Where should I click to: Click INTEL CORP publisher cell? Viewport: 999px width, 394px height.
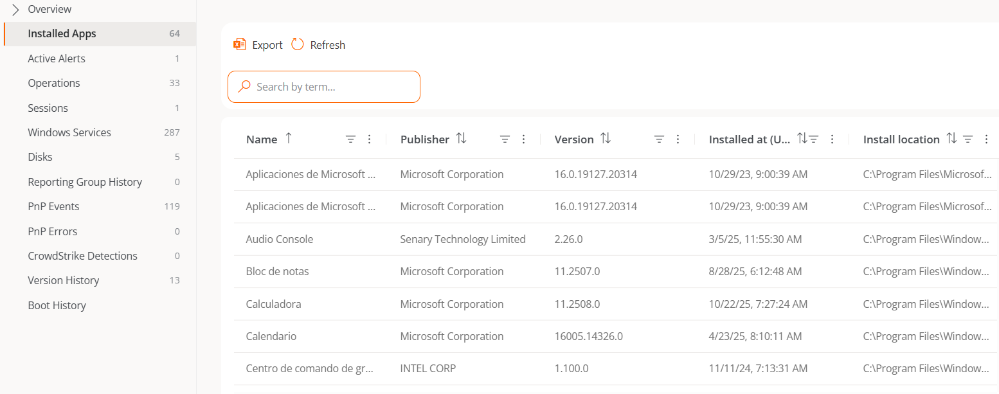click(x=428, y=368)
